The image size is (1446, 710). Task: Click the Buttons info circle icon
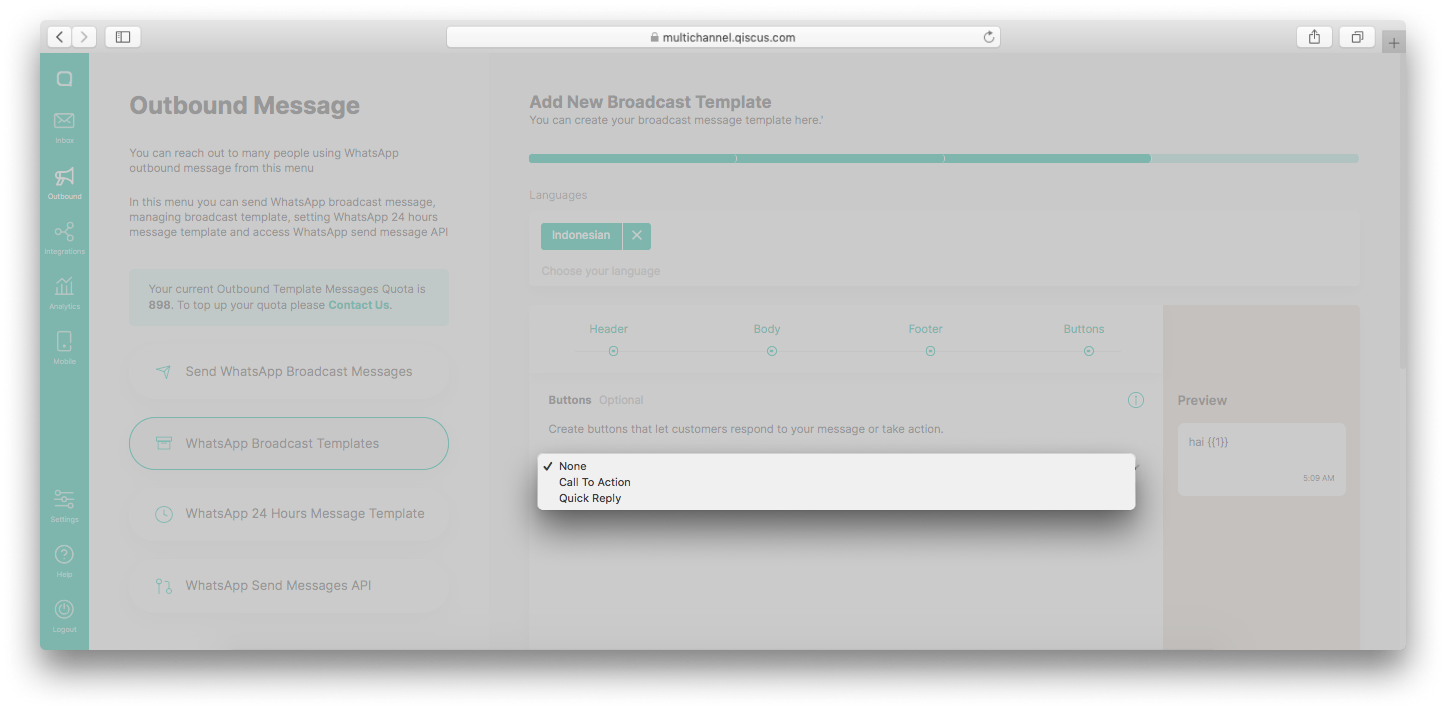(1135, 400)
